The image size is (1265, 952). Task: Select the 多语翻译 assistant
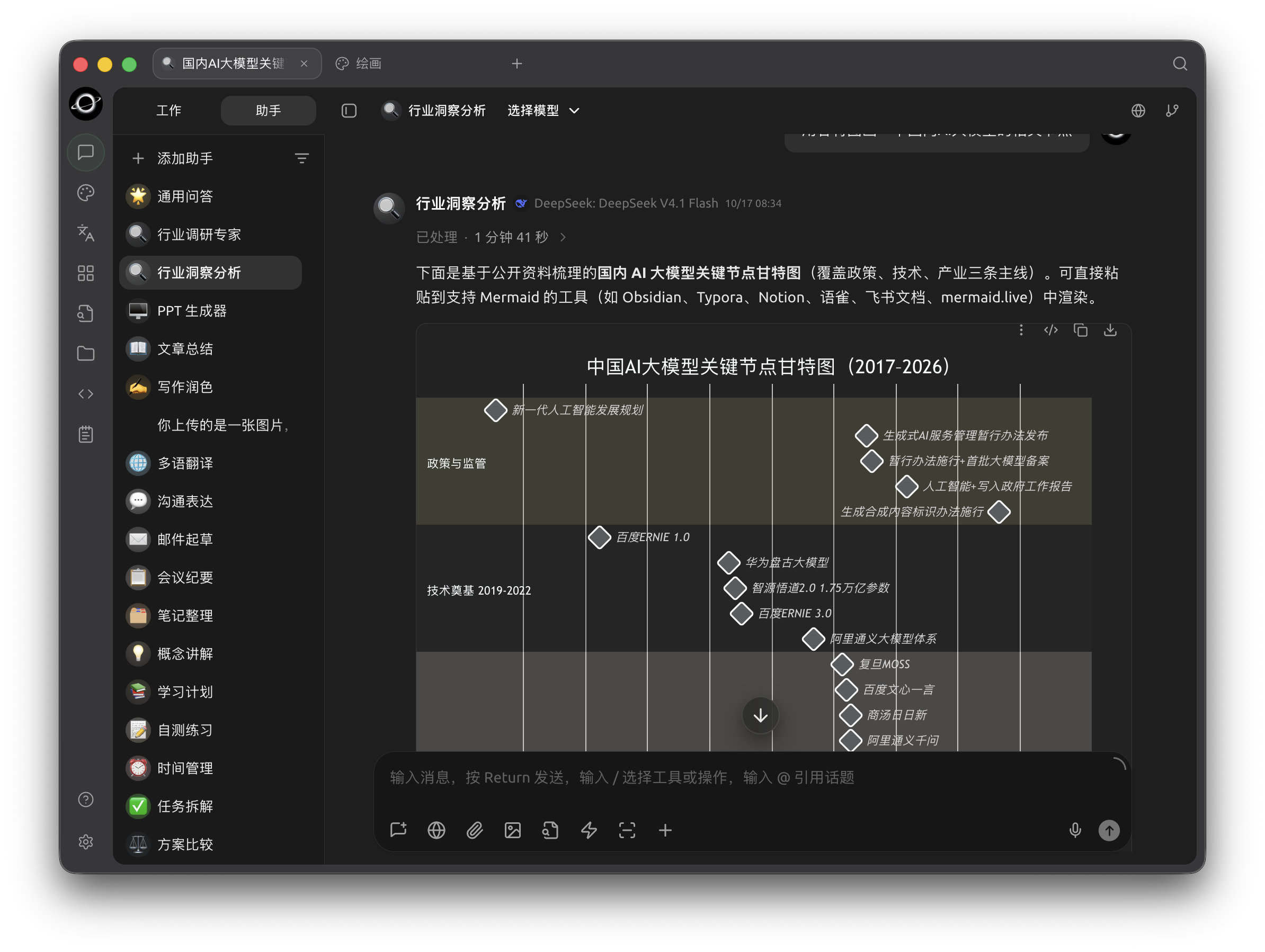pyautogui.click(x=210, y=463)
